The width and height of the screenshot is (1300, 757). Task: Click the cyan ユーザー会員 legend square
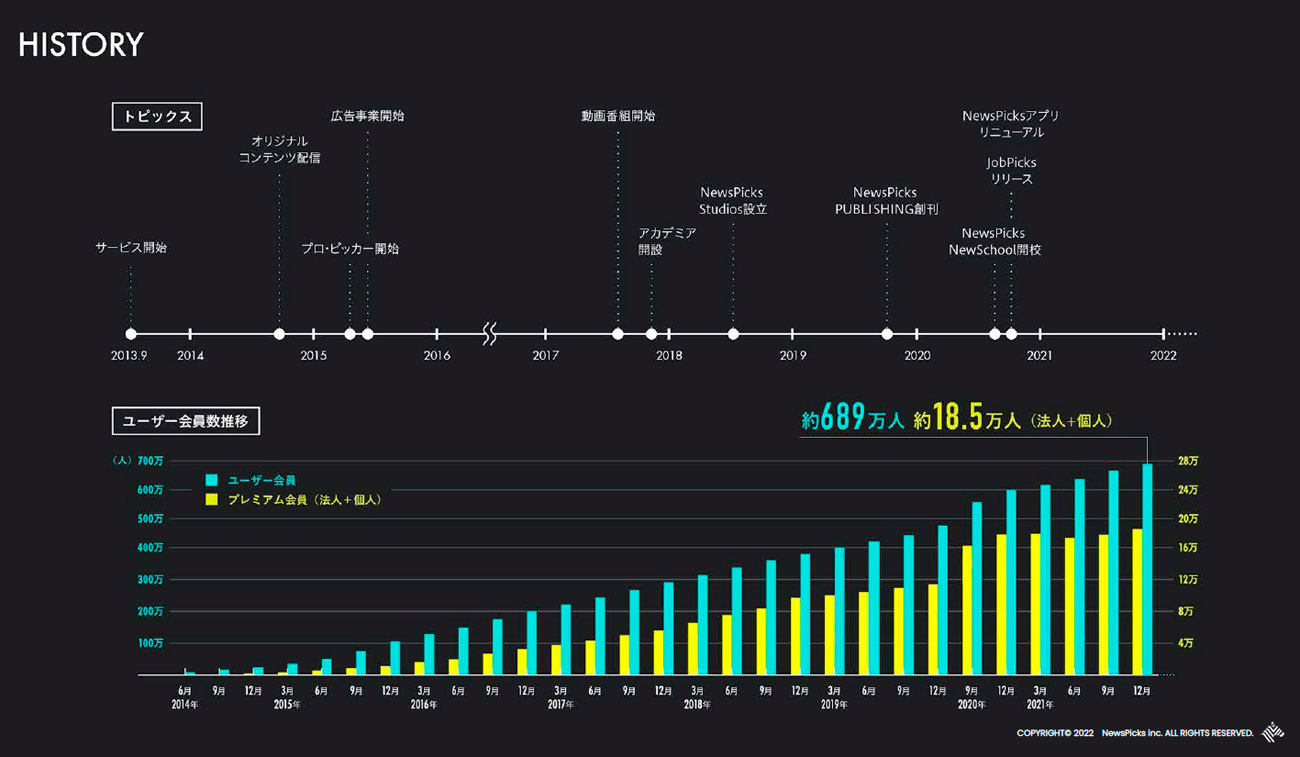pyautogui.click(x=211, y=480)
